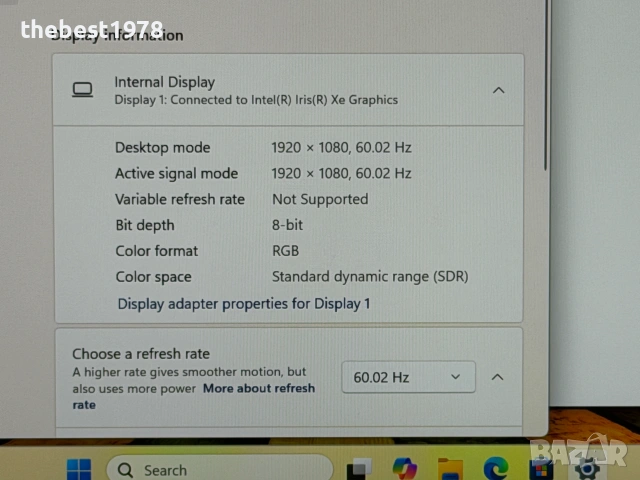Click the Bit depth label

[x=145, y=225]
